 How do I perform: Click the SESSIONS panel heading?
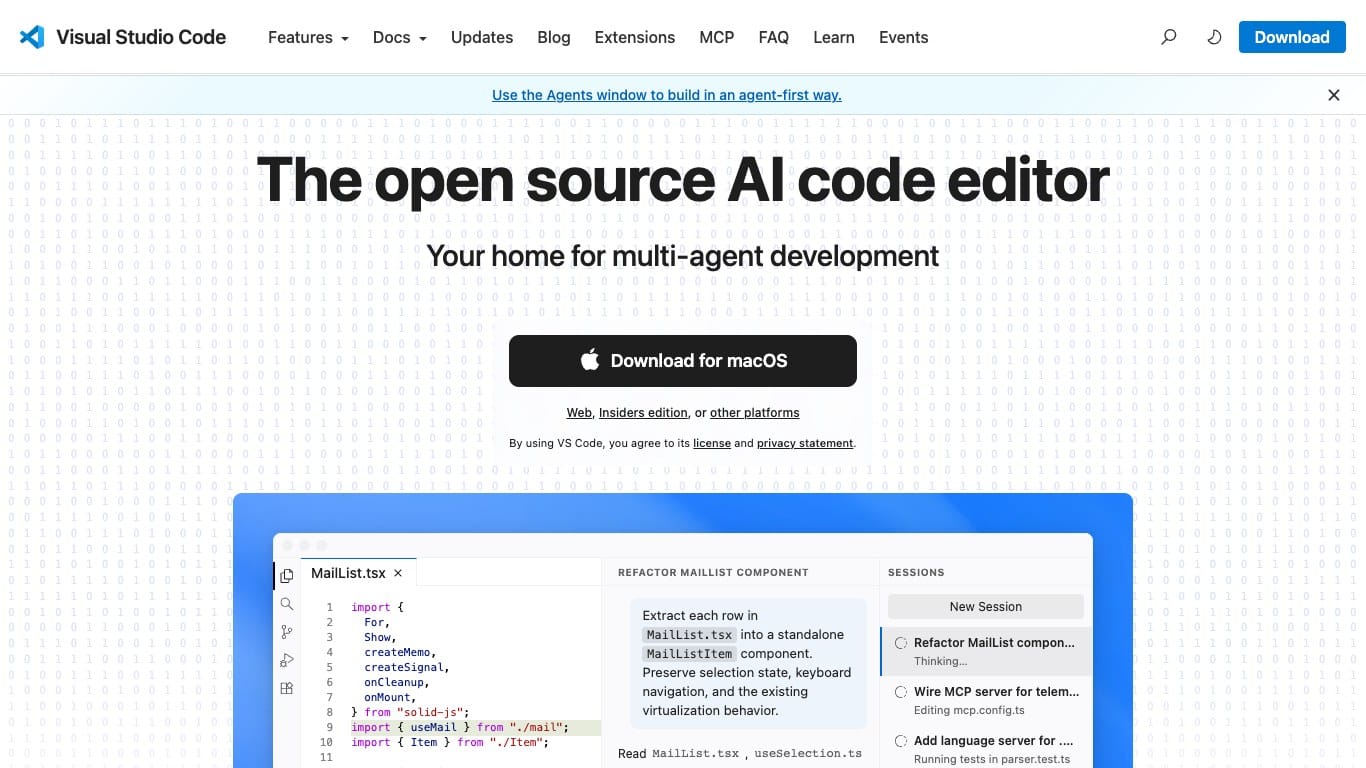click(x=916, y=573)
